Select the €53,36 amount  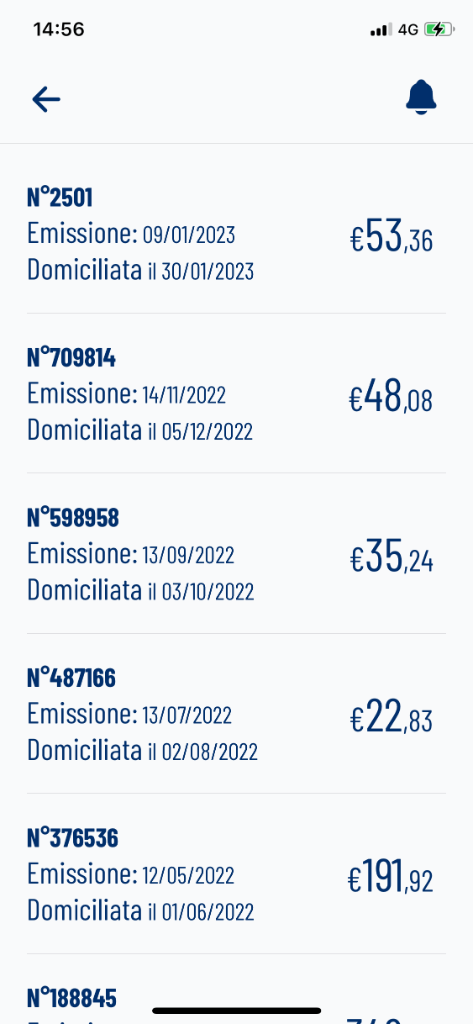[x=391, y=238]
